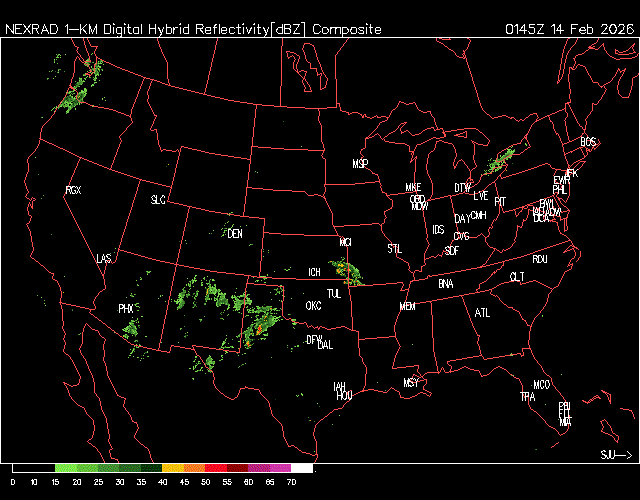The image size is (640, 500).
Task: Click the LAS station label
Action: point(104,259)
